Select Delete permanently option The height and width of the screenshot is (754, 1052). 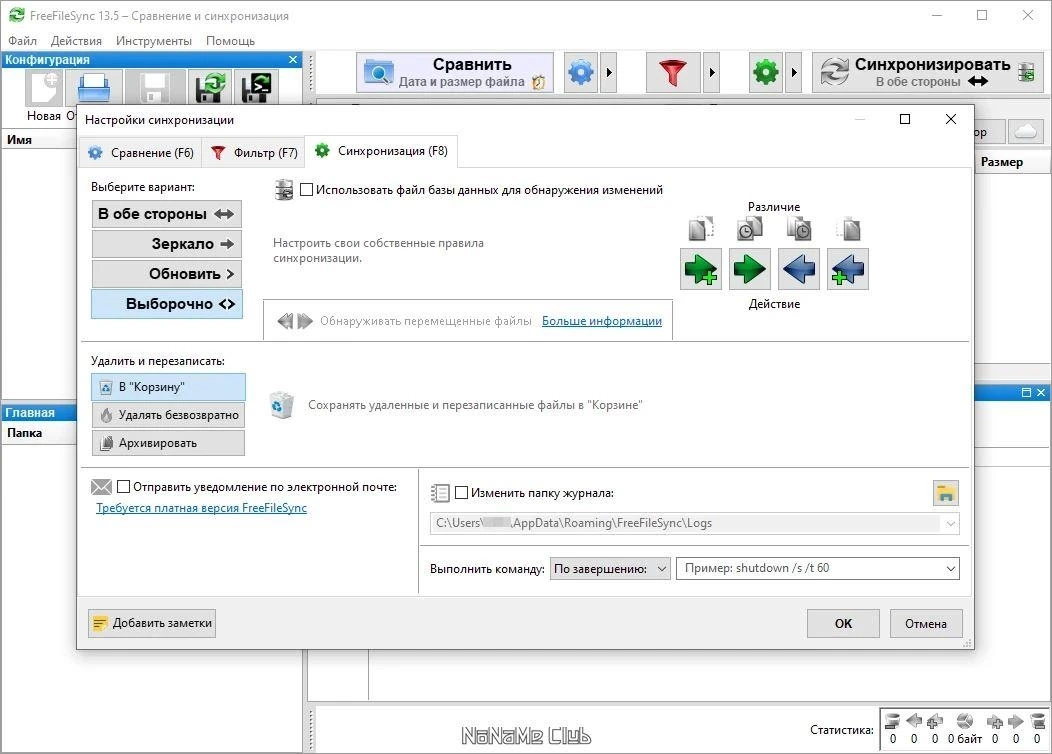[168, 415]
